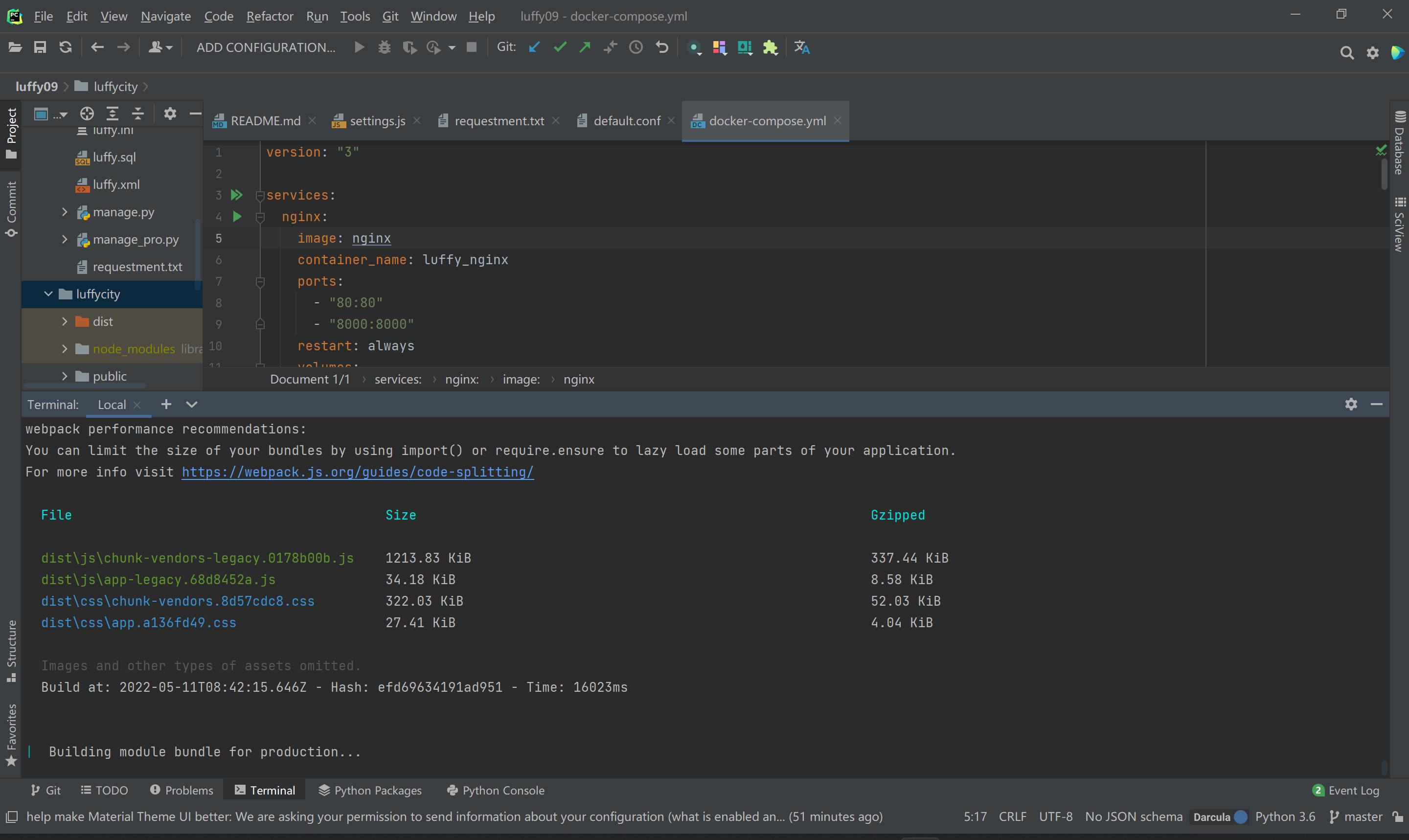Open the Refactor menu
The image size is (1409, 840).
click(270, 16)
